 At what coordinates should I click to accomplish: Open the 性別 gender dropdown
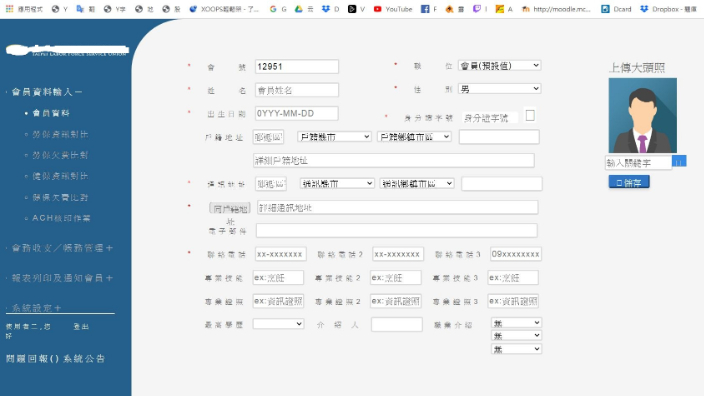click(499, 89)
